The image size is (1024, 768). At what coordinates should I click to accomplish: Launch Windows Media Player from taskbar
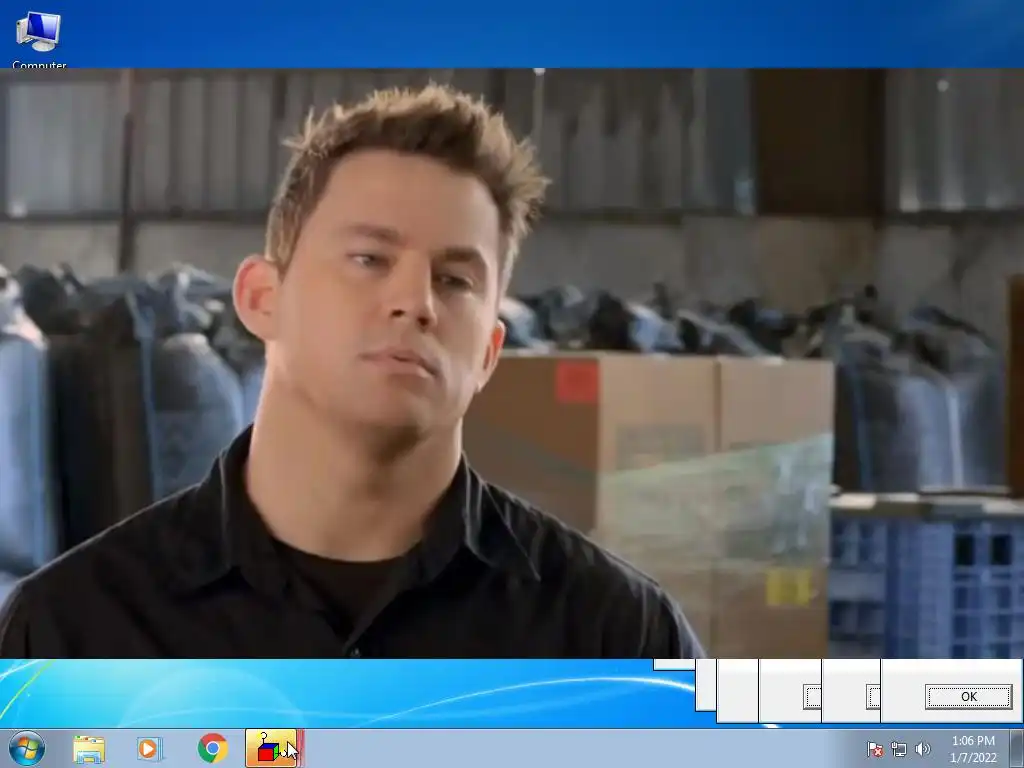(x=150, y=749)
